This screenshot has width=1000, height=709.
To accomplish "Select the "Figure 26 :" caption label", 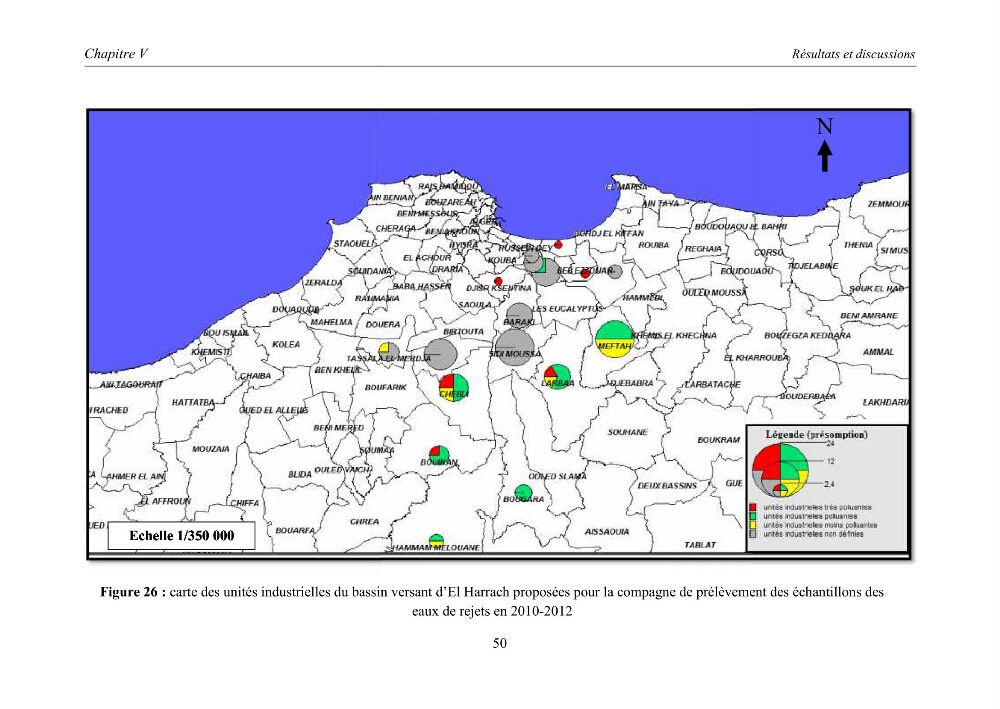I will [133, 592].
